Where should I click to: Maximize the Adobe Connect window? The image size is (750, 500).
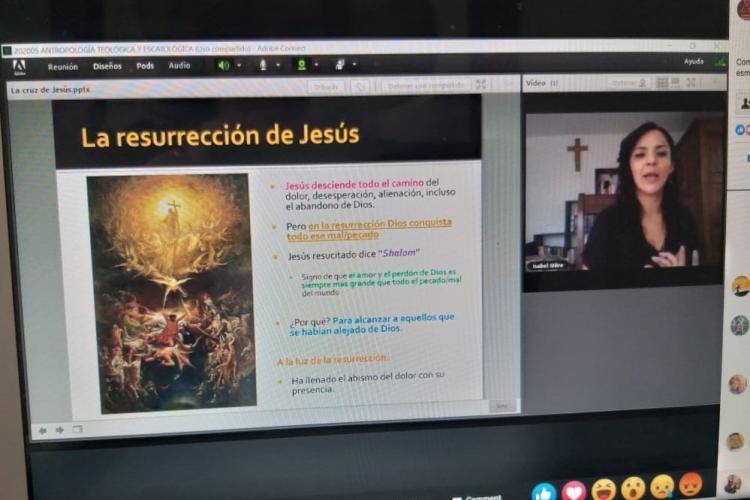(x=693, y=46)
